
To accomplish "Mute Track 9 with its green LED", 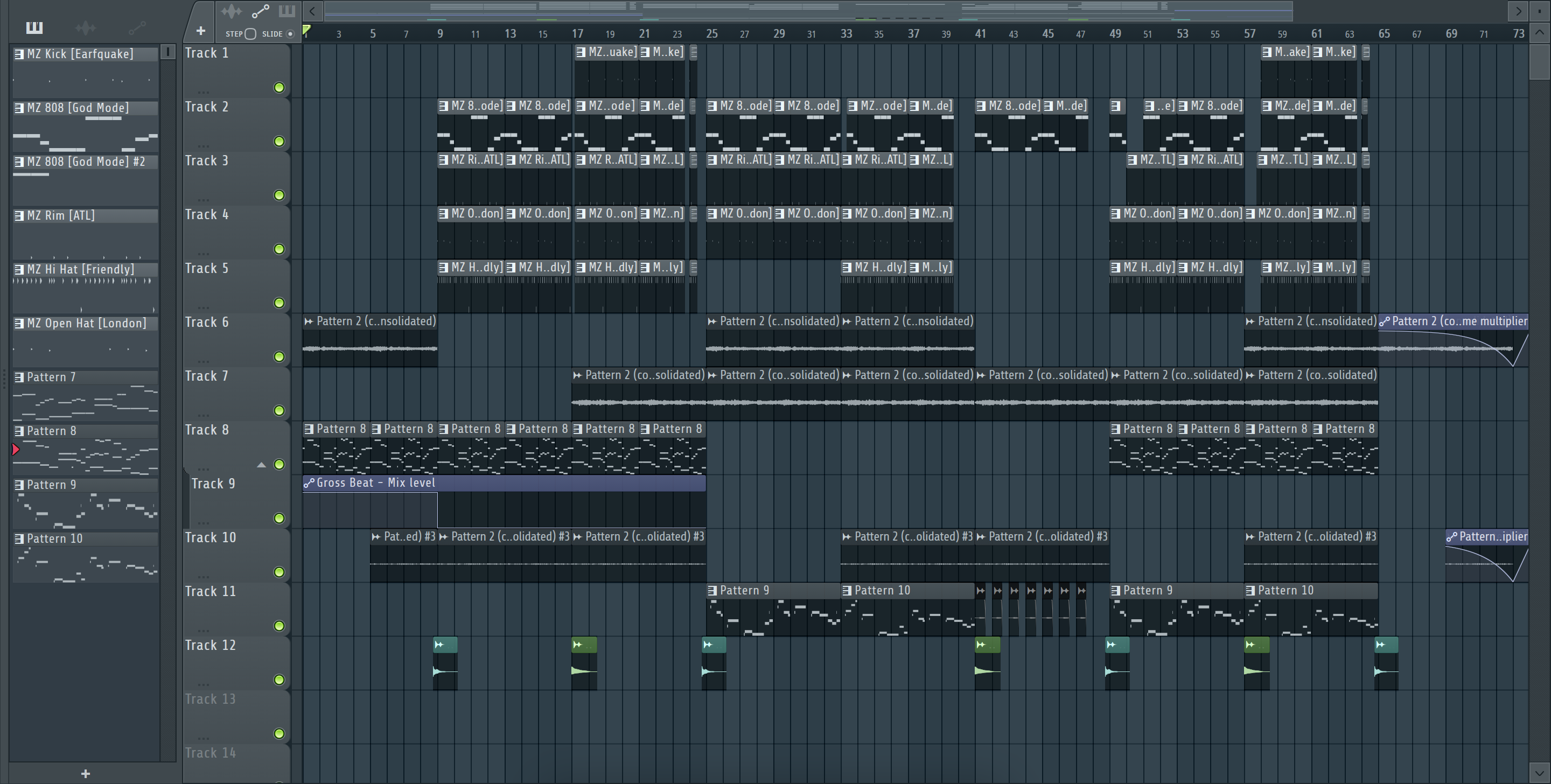I will [x=279, y=518].
